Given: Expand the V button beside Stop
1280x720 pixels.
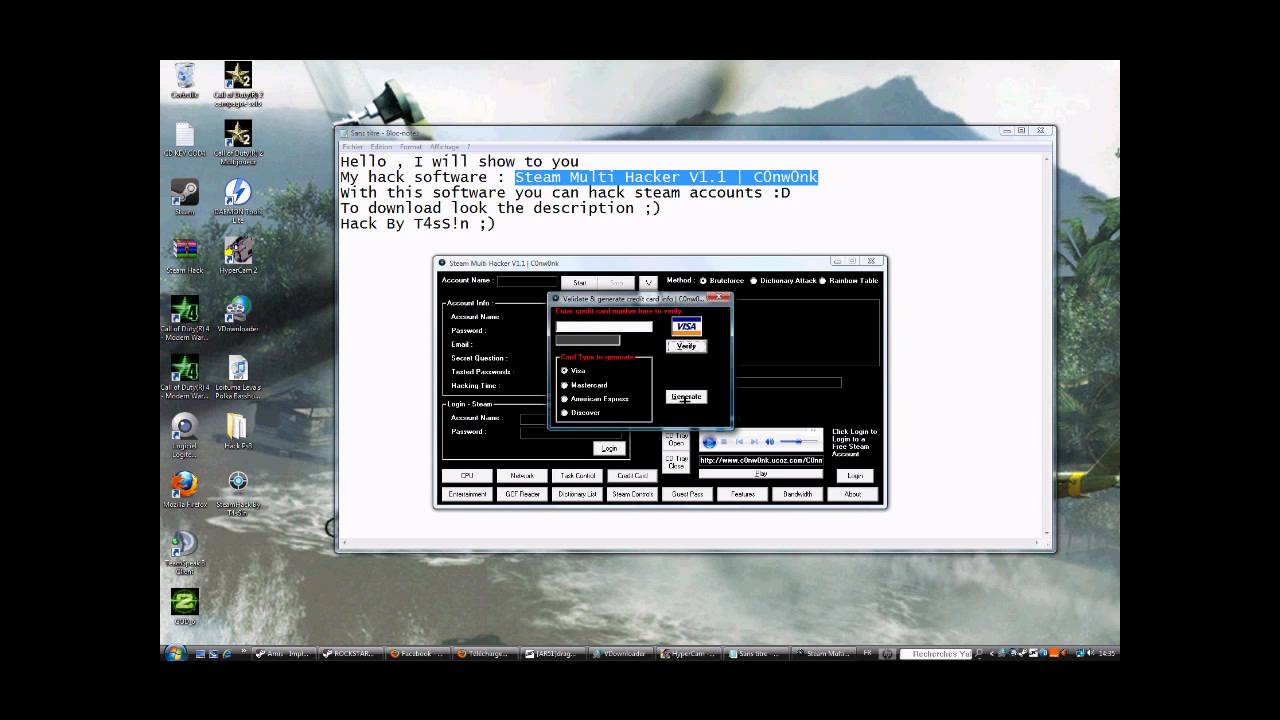Looking at the screenshot, I should (x=647, y=283).
